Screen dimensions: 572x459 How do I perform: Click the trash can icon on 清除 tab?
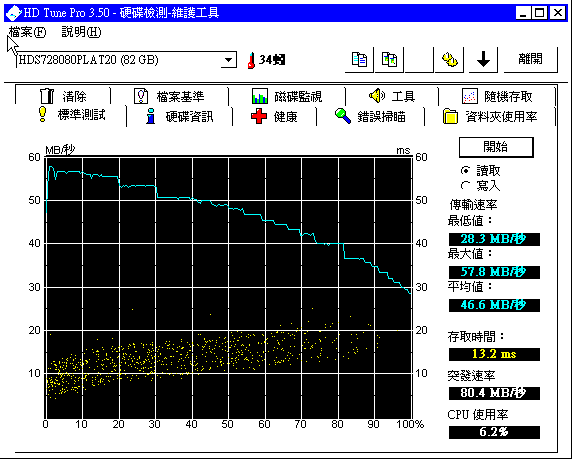[x=47, y=96]
